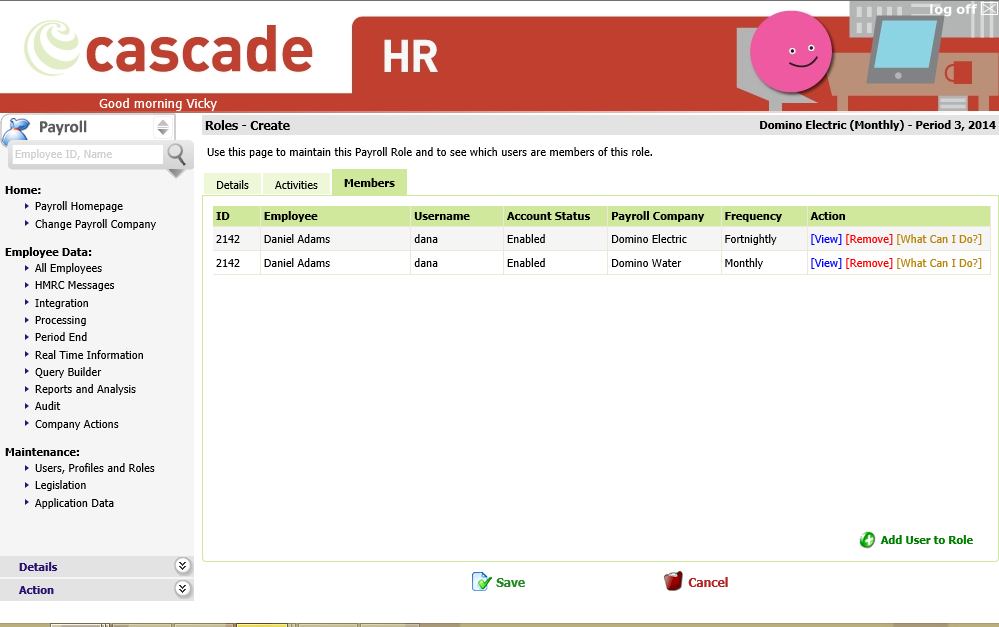999x627 pixels.
Task: Click the red Cancel bin icon
Action: [673, 581]
